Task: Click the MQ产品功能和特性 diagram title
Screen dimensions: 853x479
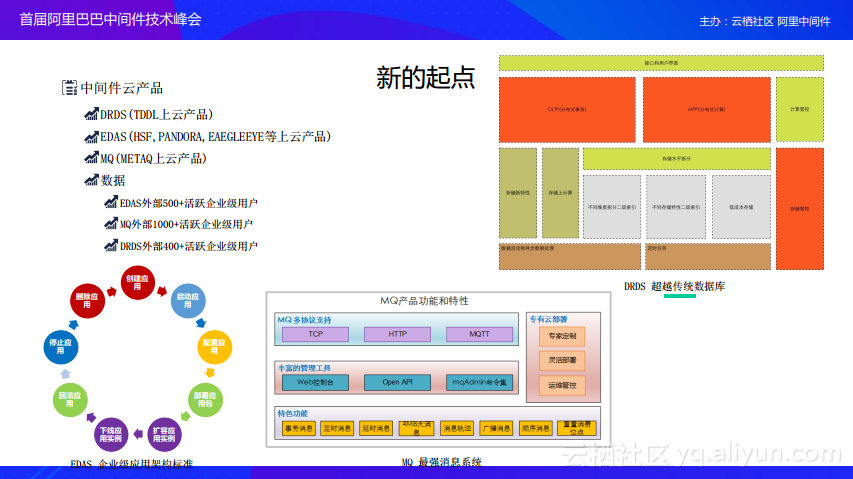Action: 424,301
